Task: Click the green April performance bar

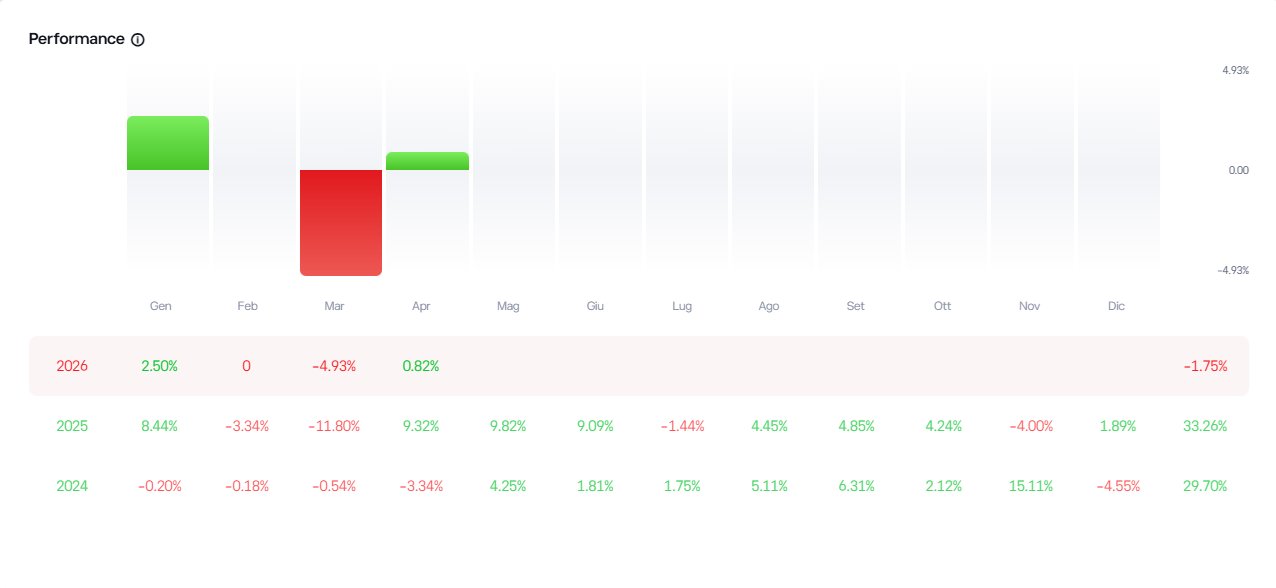Action: pyautogui.click(x=427, y=161)
